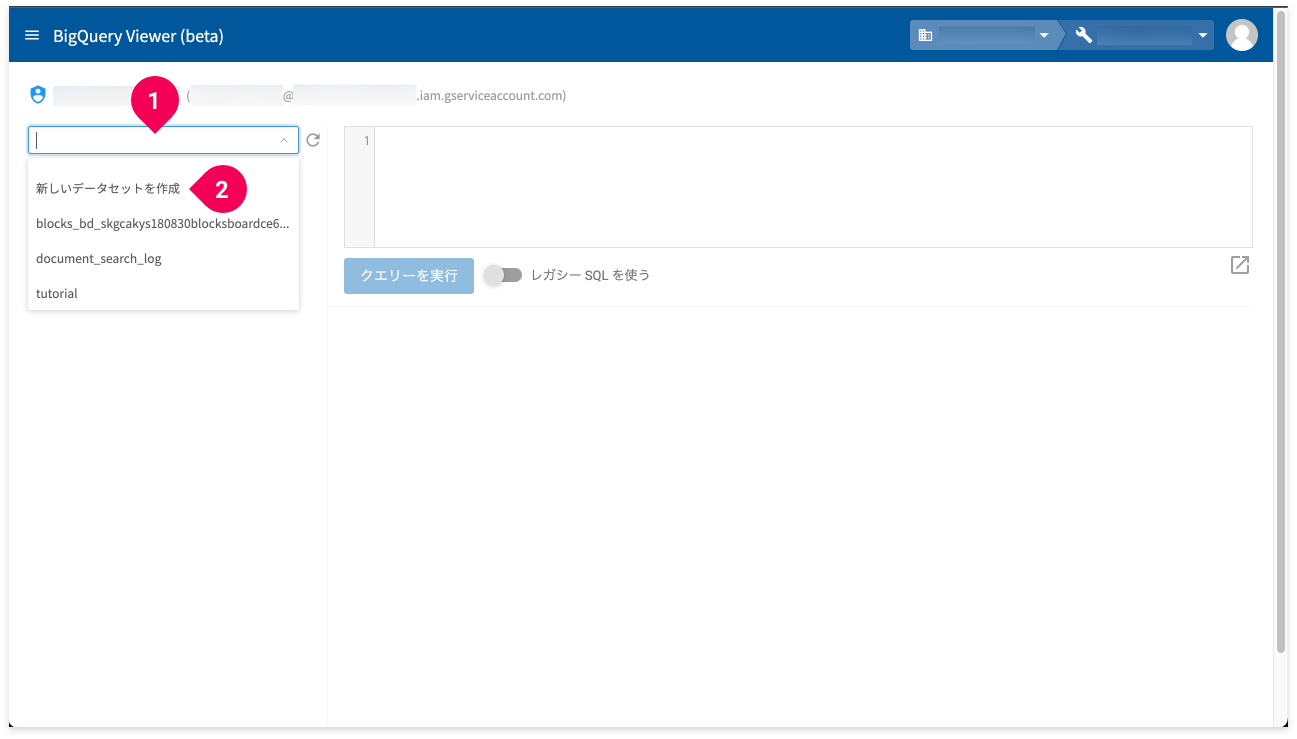The image size is (1297, 739).
Task: Open the project selector dropdown arrow
Action: click(x=1203, y=35)
